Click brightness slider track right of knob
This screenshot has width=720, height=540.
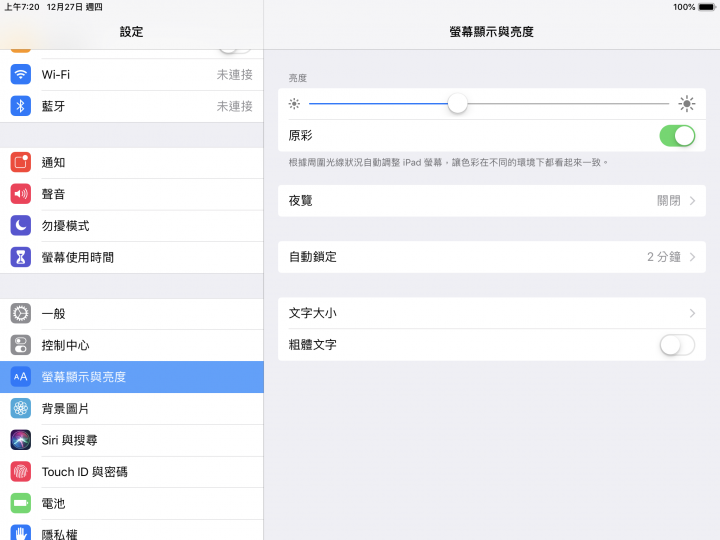point(568,104)
